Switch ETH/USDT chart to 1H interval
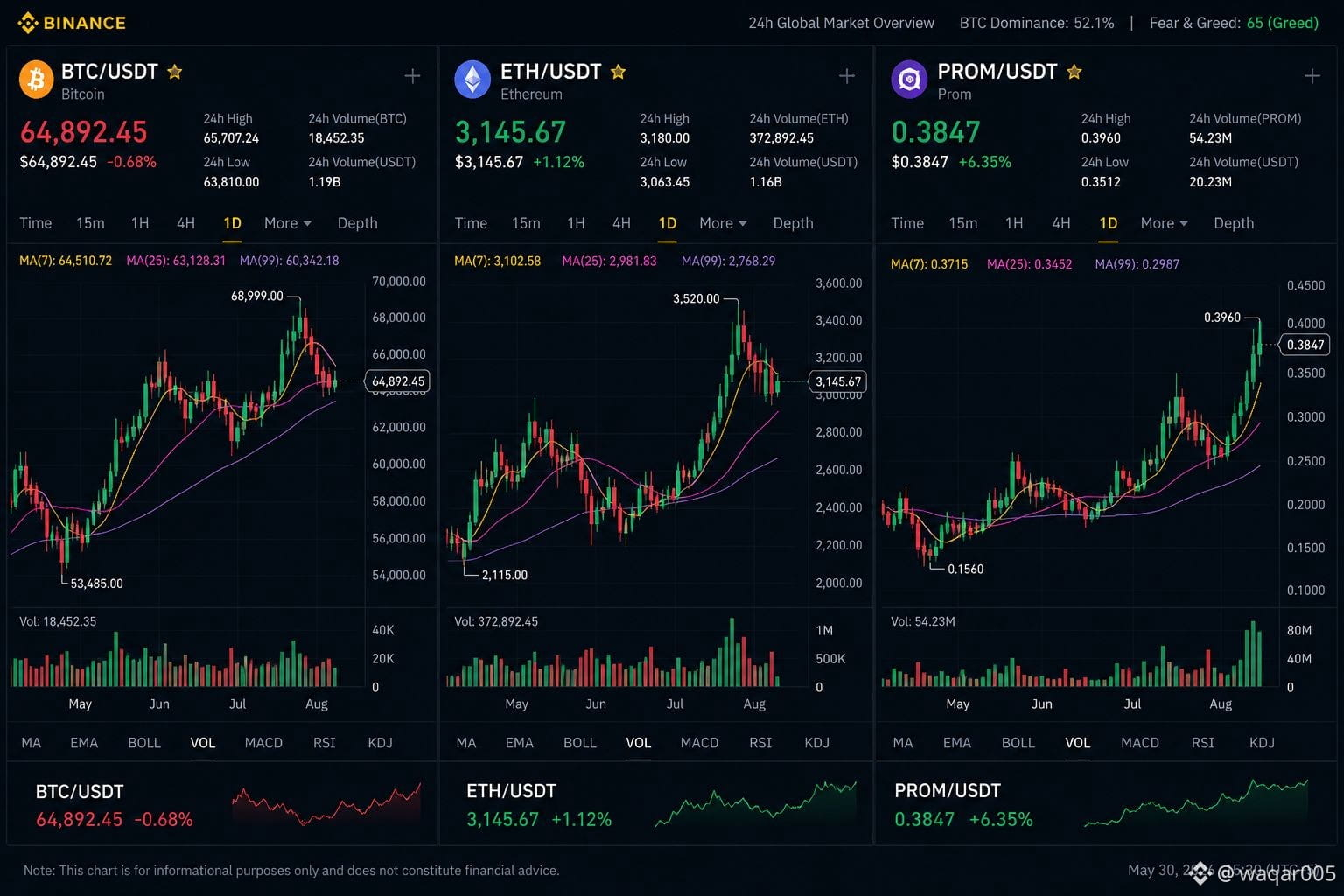This screenshot has height=896, width=1344. (x=576, y=223)
